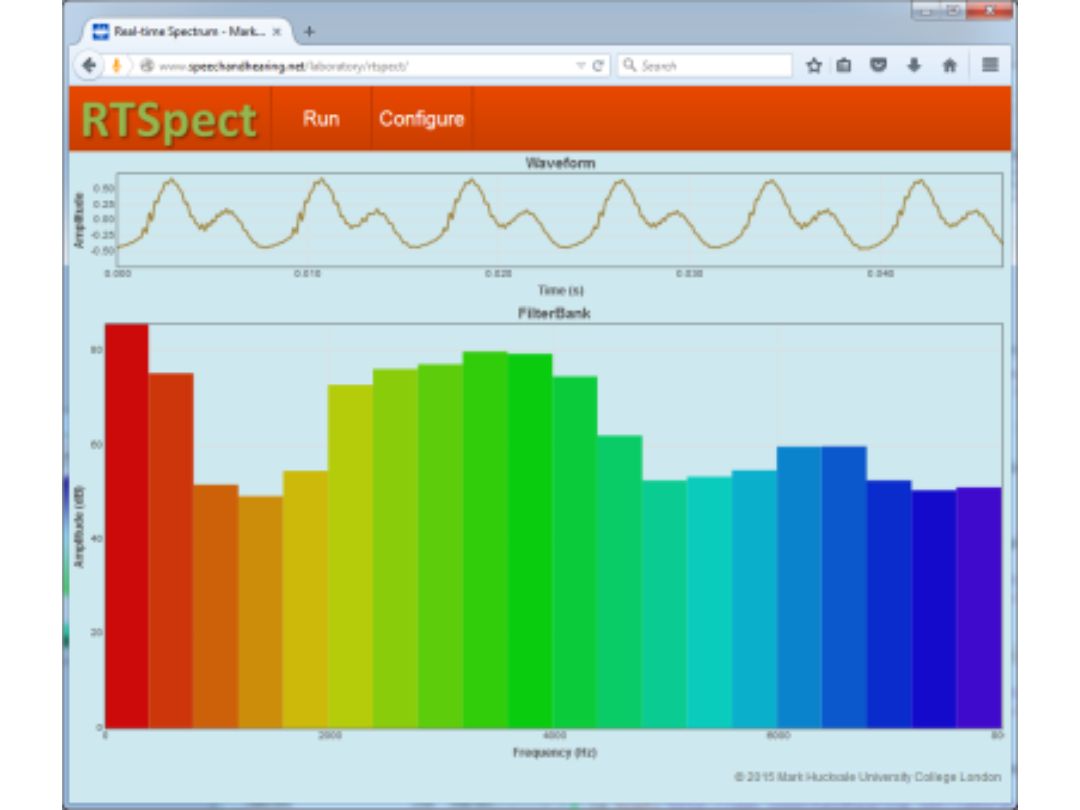Viewport: 1080px width, 810px height.
Task: Open the URL history dropdown arrow
Action: pyautogui.click(x=580, y=65)
